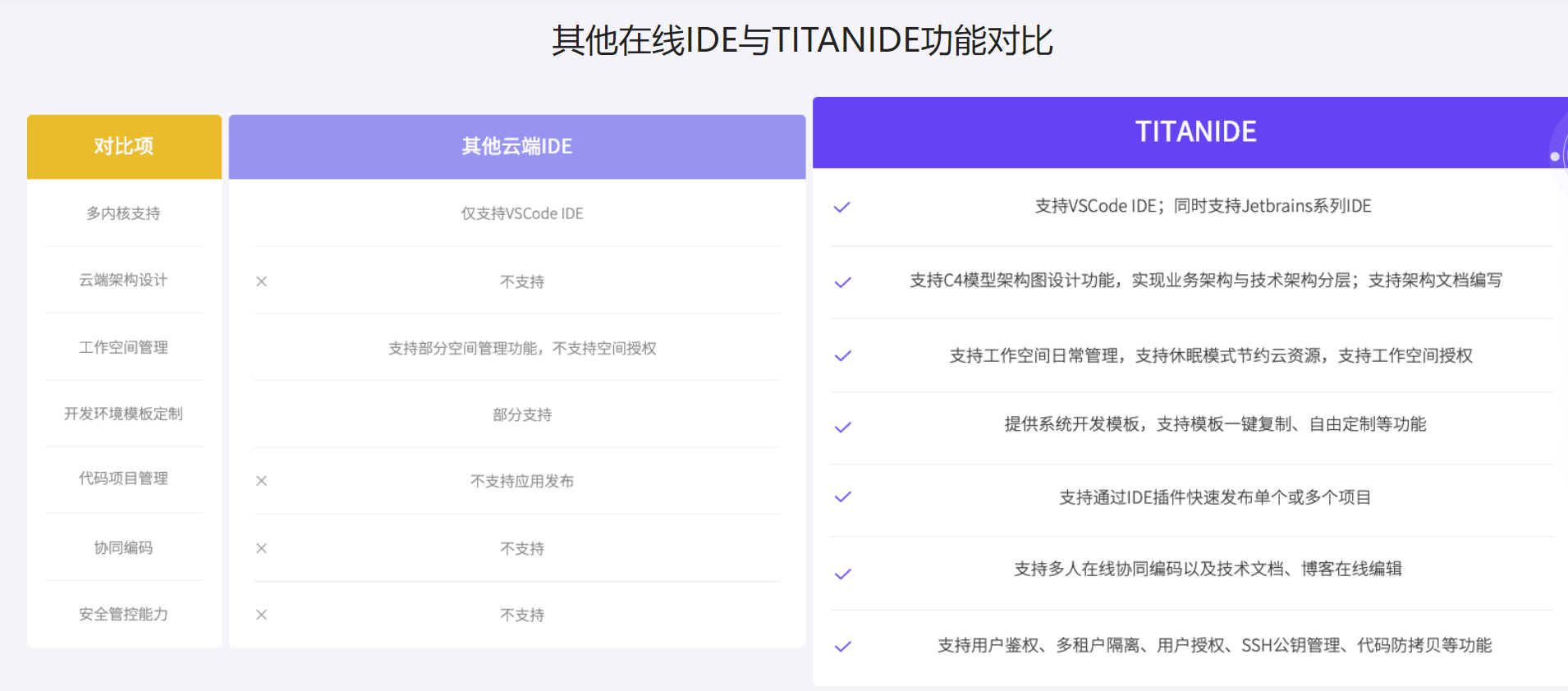Click the checkmark beside 支持C4模型架构图设计功能
1568x691 pixels.
pyautogui.click(x=842, y=282)
